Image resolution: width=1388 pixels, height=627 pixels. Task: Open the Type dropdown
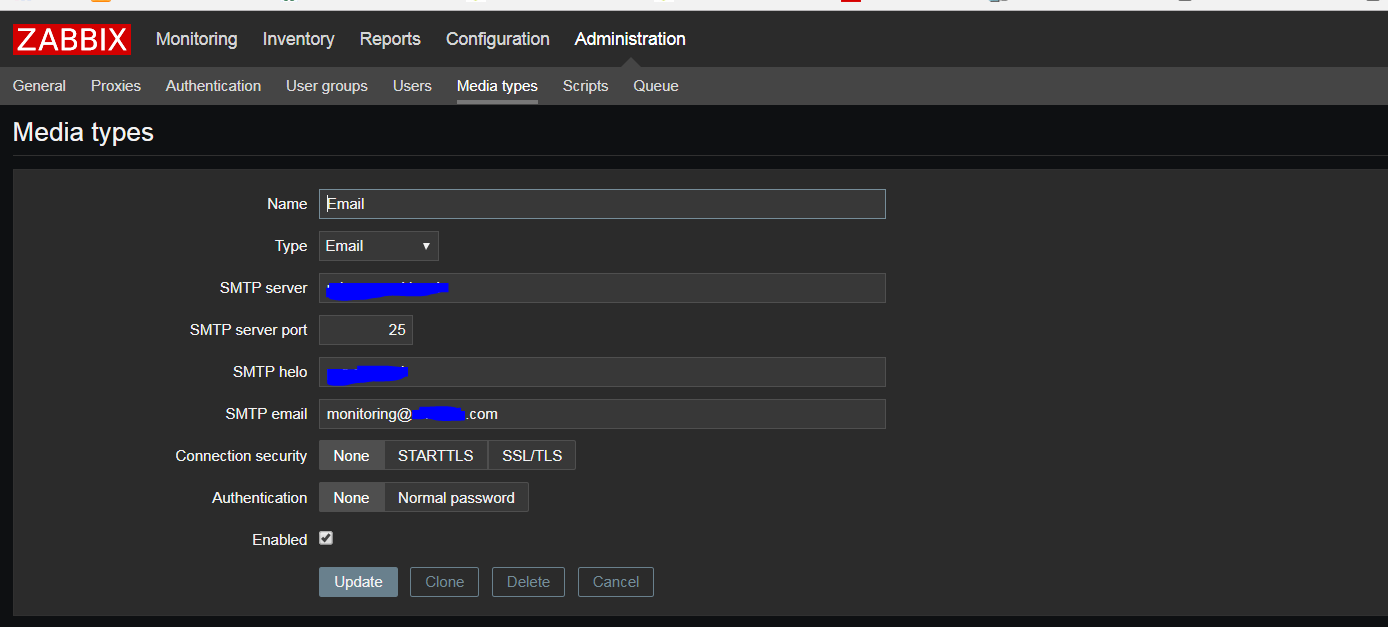[x=378, y=245]
